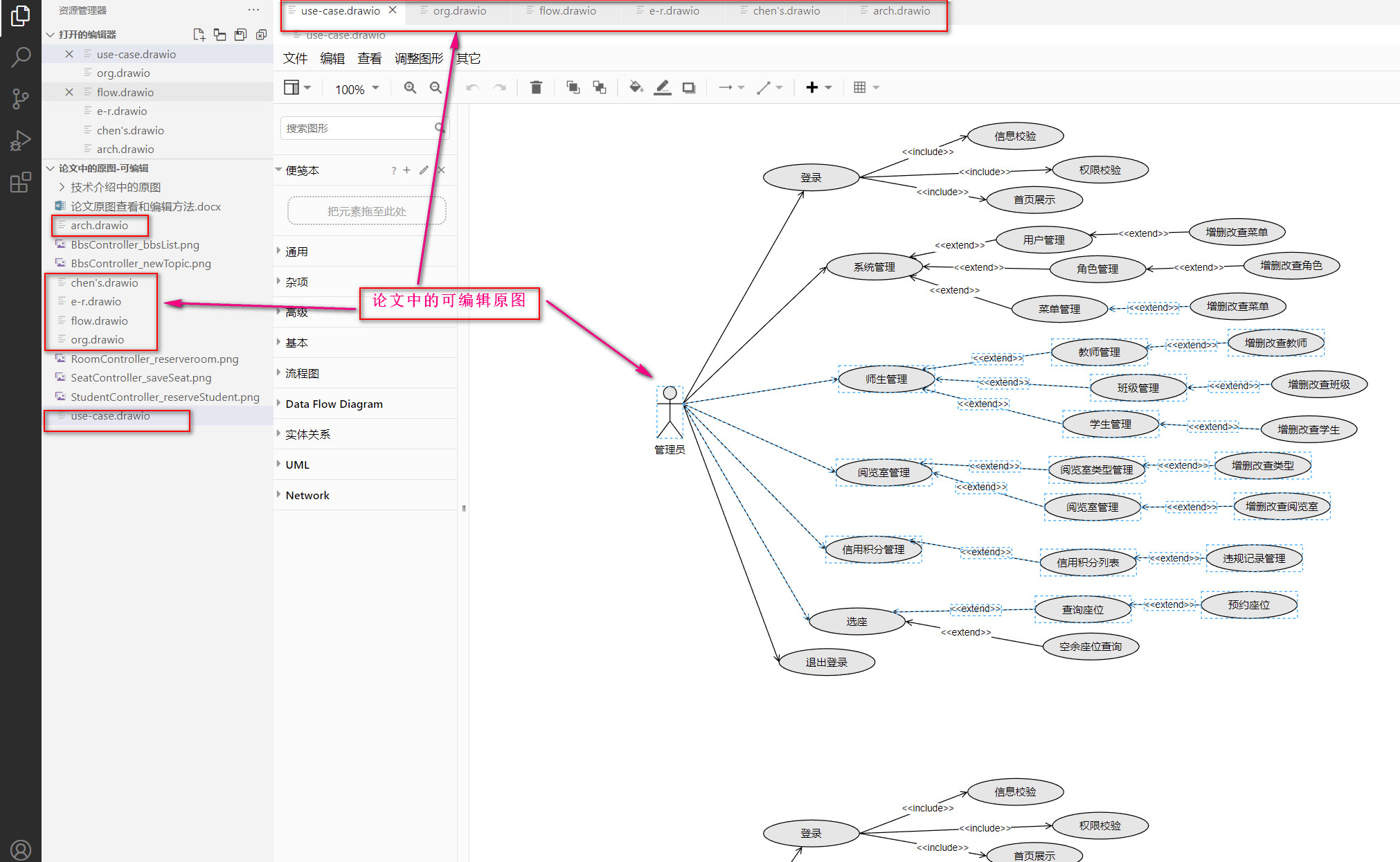Viewport: 1400px width, 862px height.
Task: Open the 调整图形 menu
Action: [x=418, y=59]
